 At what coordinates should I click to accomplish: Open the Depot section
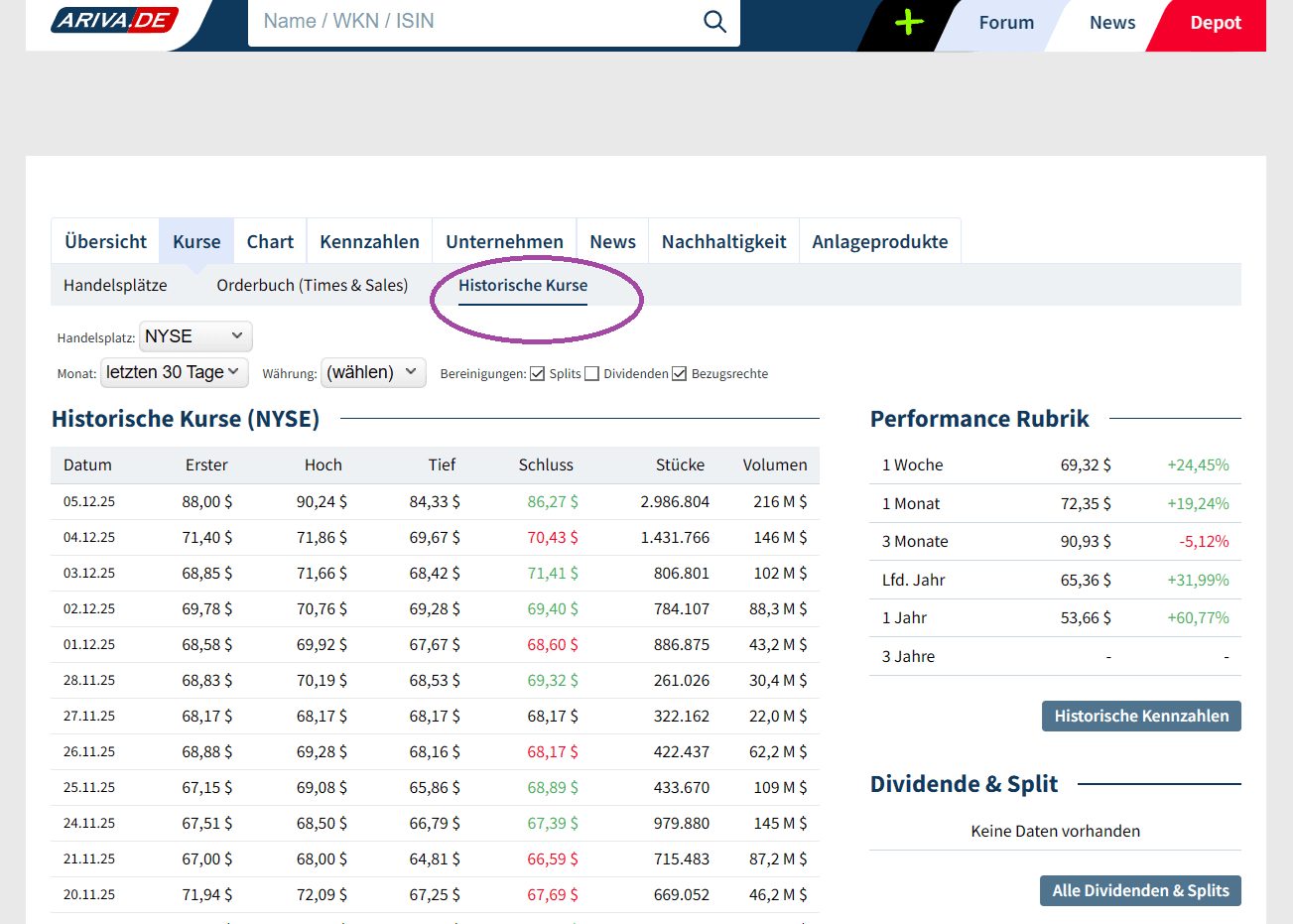pyautogui.click(x=1216, y=23)
